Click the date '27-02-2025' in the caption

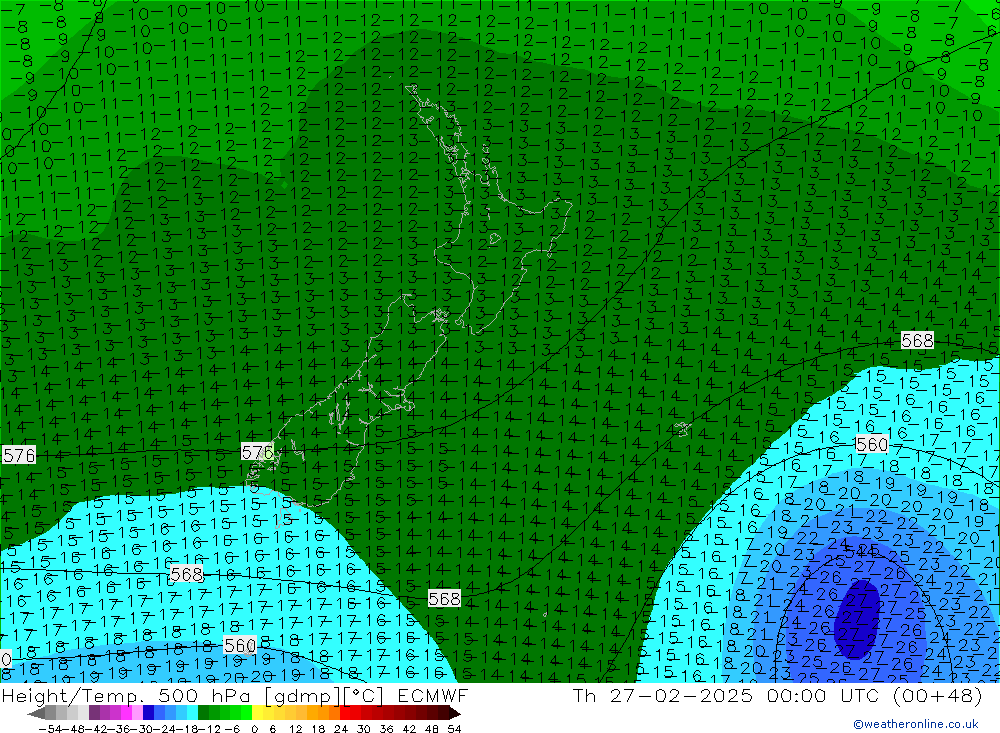pyautogui.click(x=681, y=695)
